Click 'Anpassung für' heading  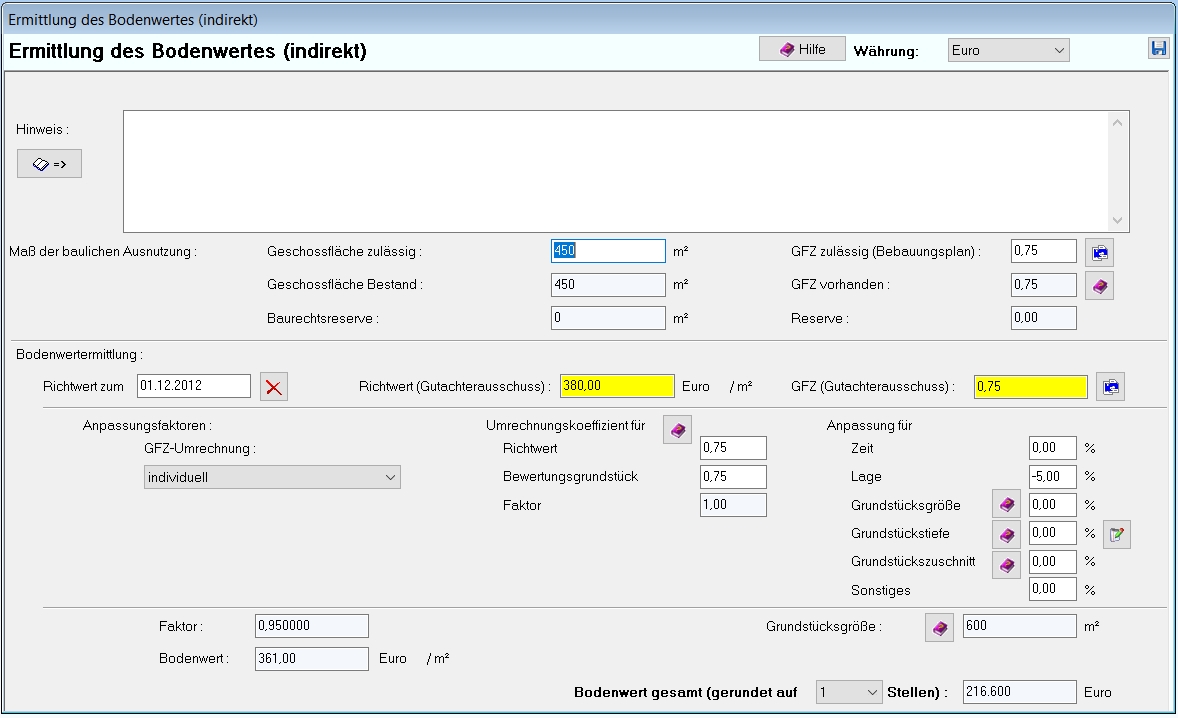click(869, 426)
